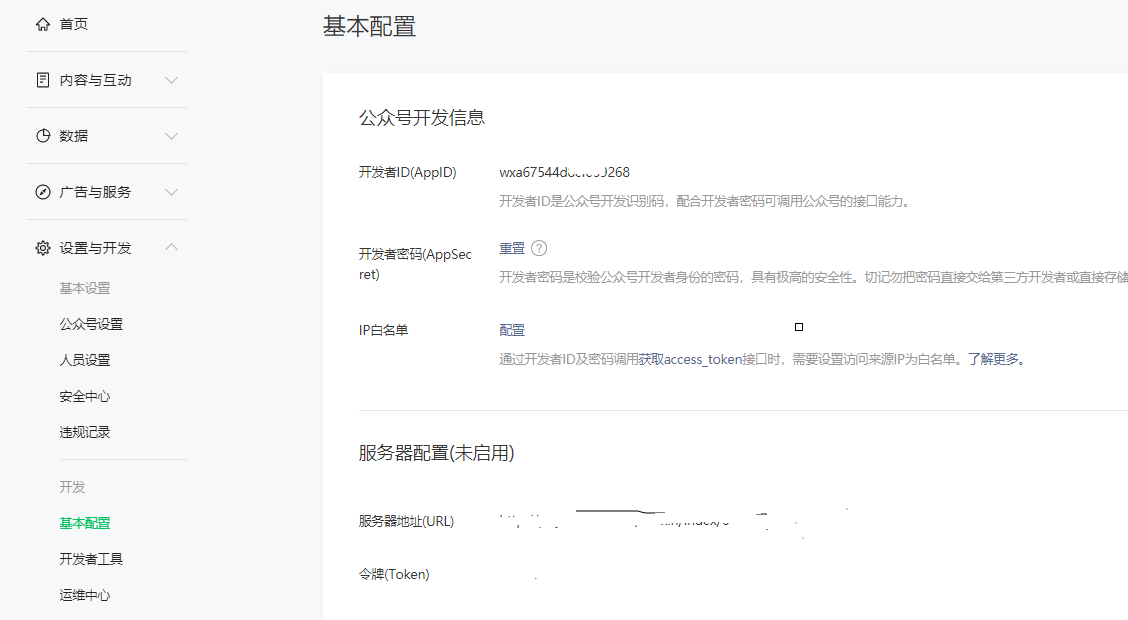Open 开发者工具 in the sidebar
The height and width of the screenshot is (620, 1128).
pos(91,559)
